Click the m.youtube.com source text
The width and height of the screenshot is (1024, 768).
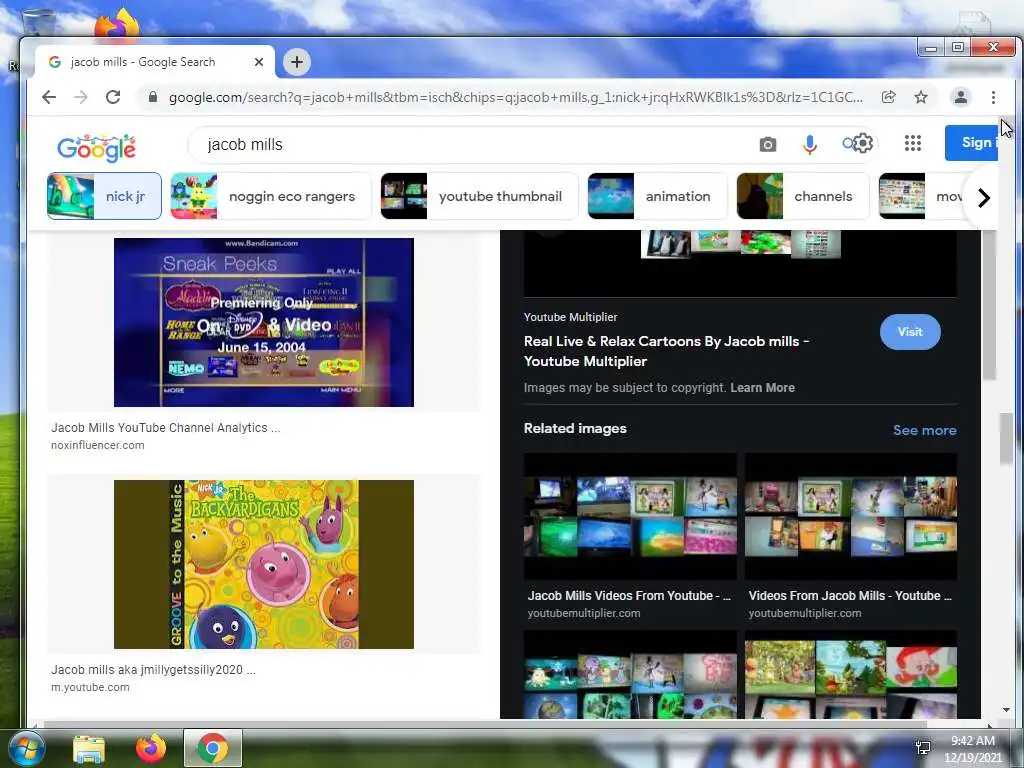(90, 688)
